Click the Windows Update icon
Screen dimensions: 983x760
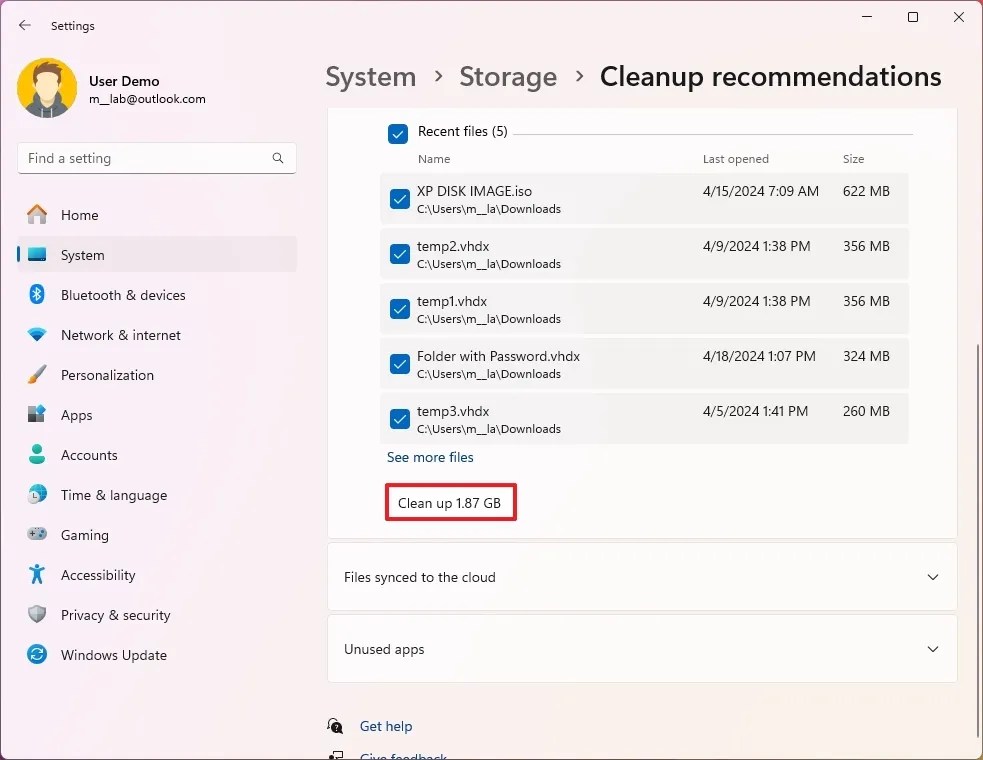coord(37,655)
